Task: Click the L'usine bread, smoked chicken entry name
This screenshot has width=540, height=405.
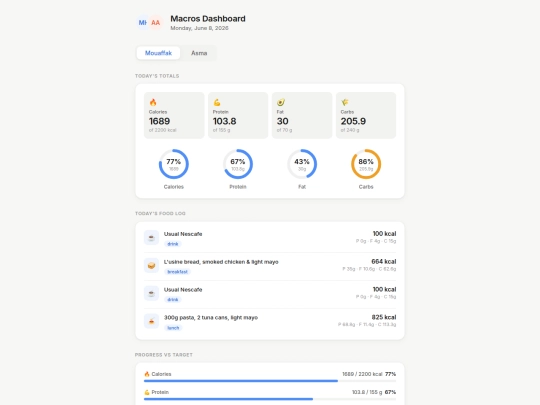Action: click(221, 262)
